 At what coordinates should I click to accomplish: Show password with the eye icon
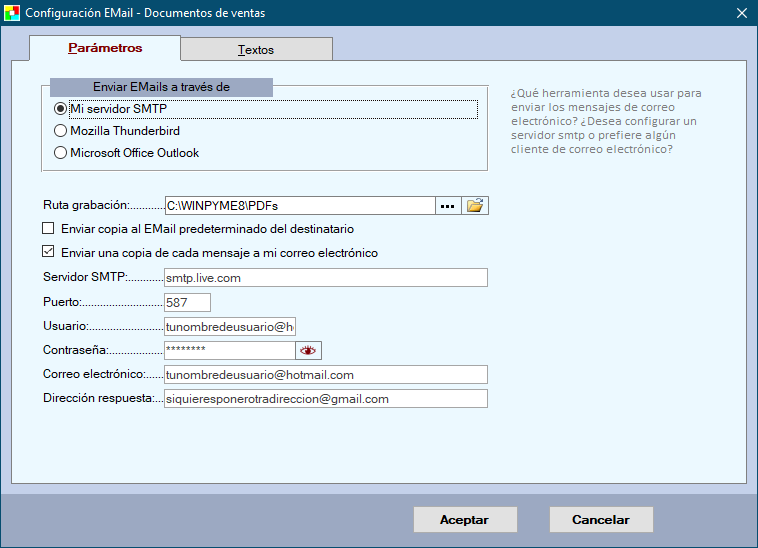(x=308, y=351)
